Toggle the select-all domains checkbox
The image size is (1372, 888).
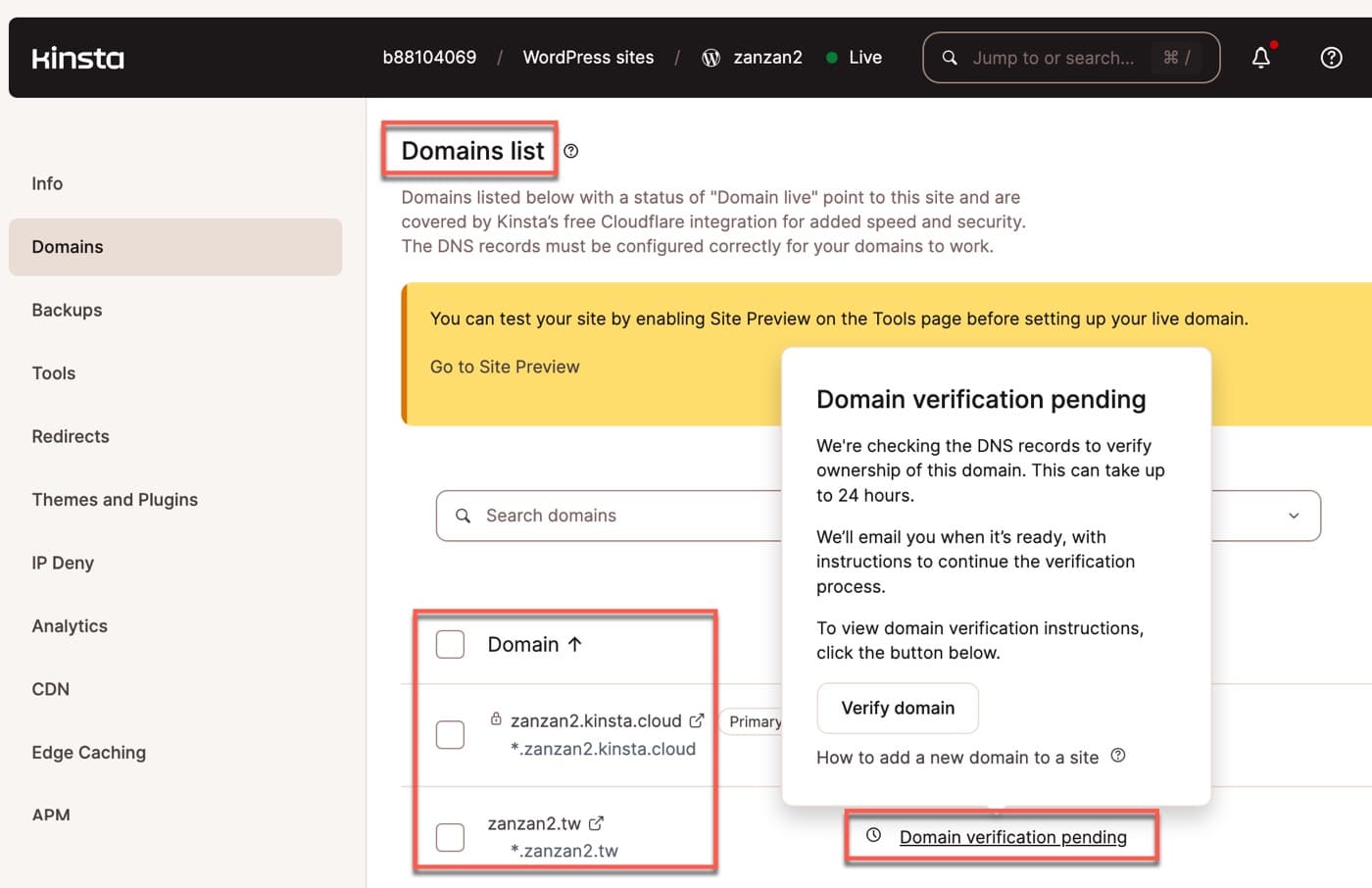(x=450, y=644)
